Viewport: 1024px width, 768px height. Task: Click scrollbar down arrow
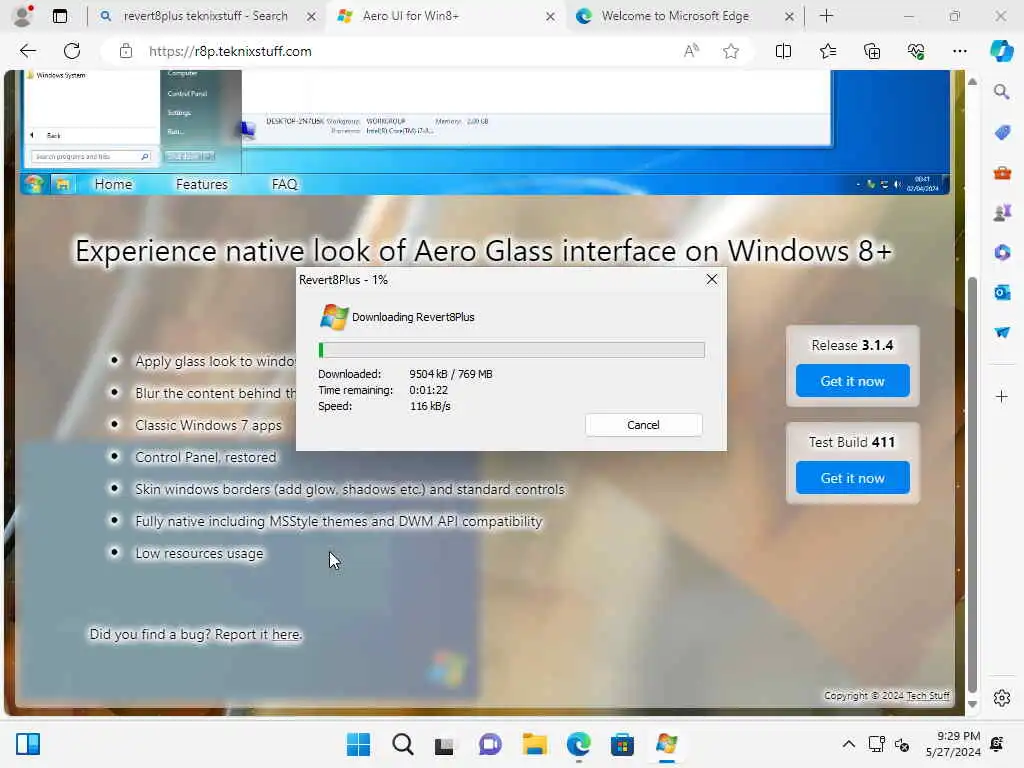point(972,704)
